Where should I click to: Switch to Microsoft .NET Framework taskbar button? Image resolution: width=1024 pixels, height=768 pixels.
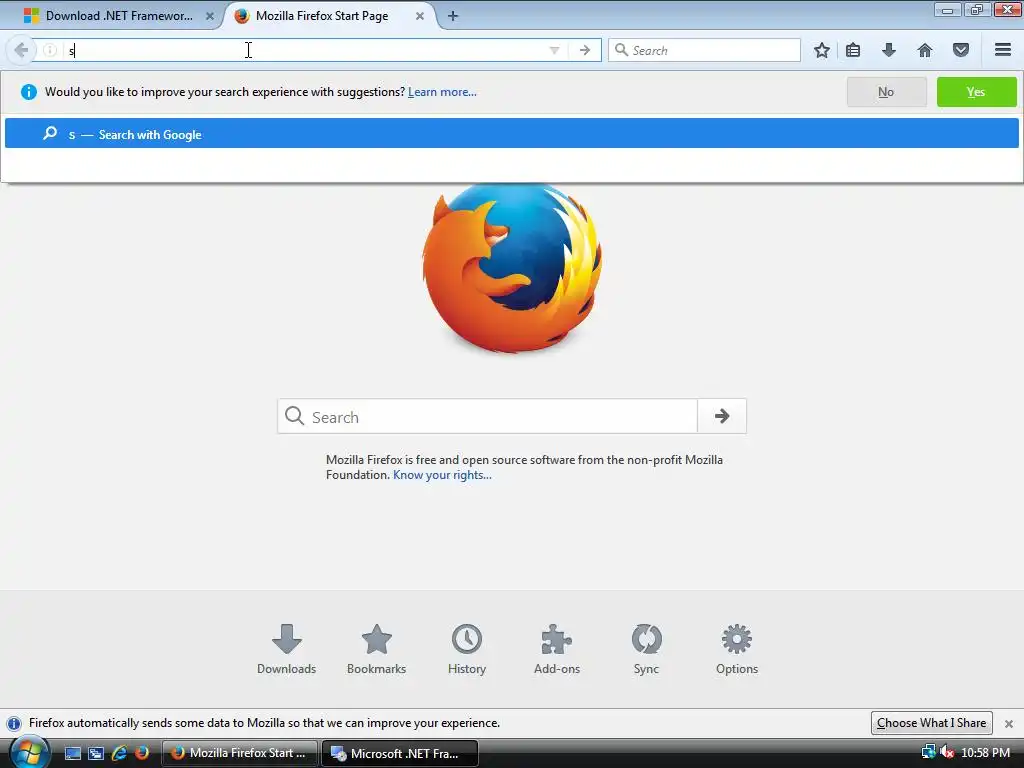[400, 754]
